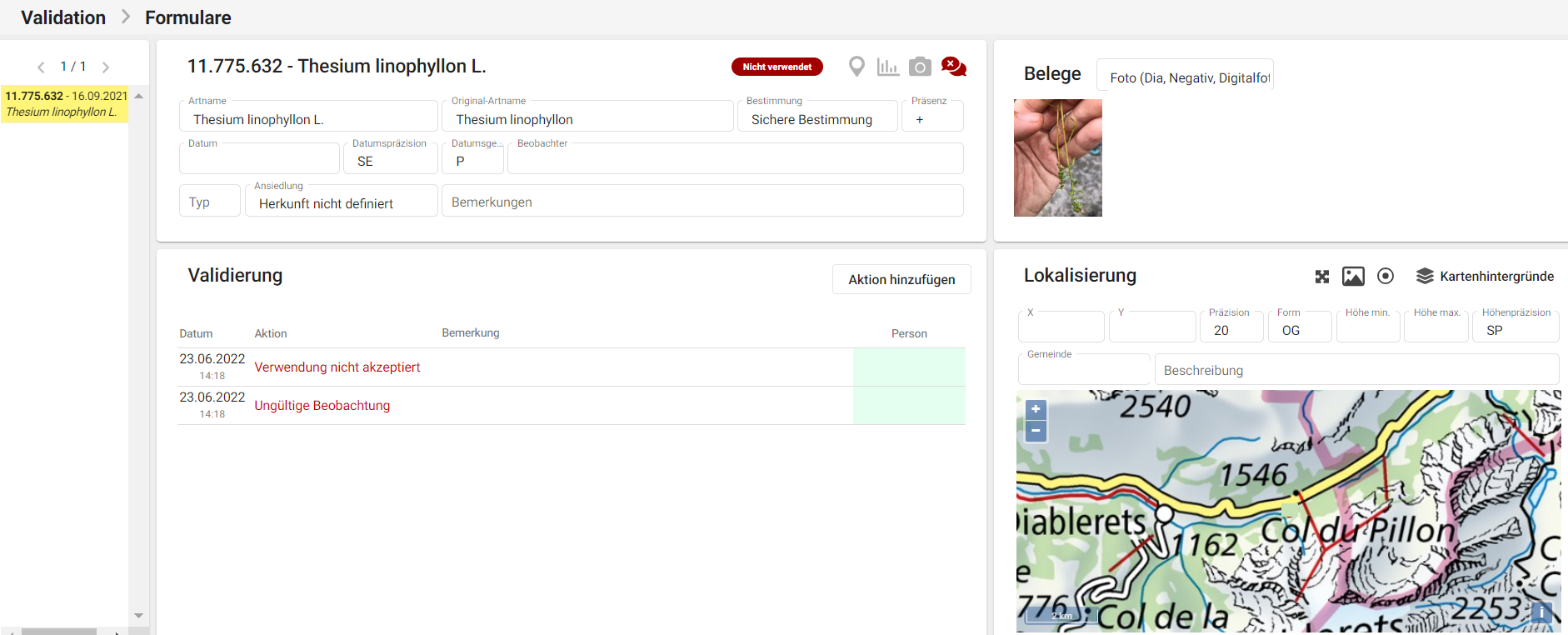
Task: Open the Artname field Thesium linophyllon L.
Action: [308, 116]
